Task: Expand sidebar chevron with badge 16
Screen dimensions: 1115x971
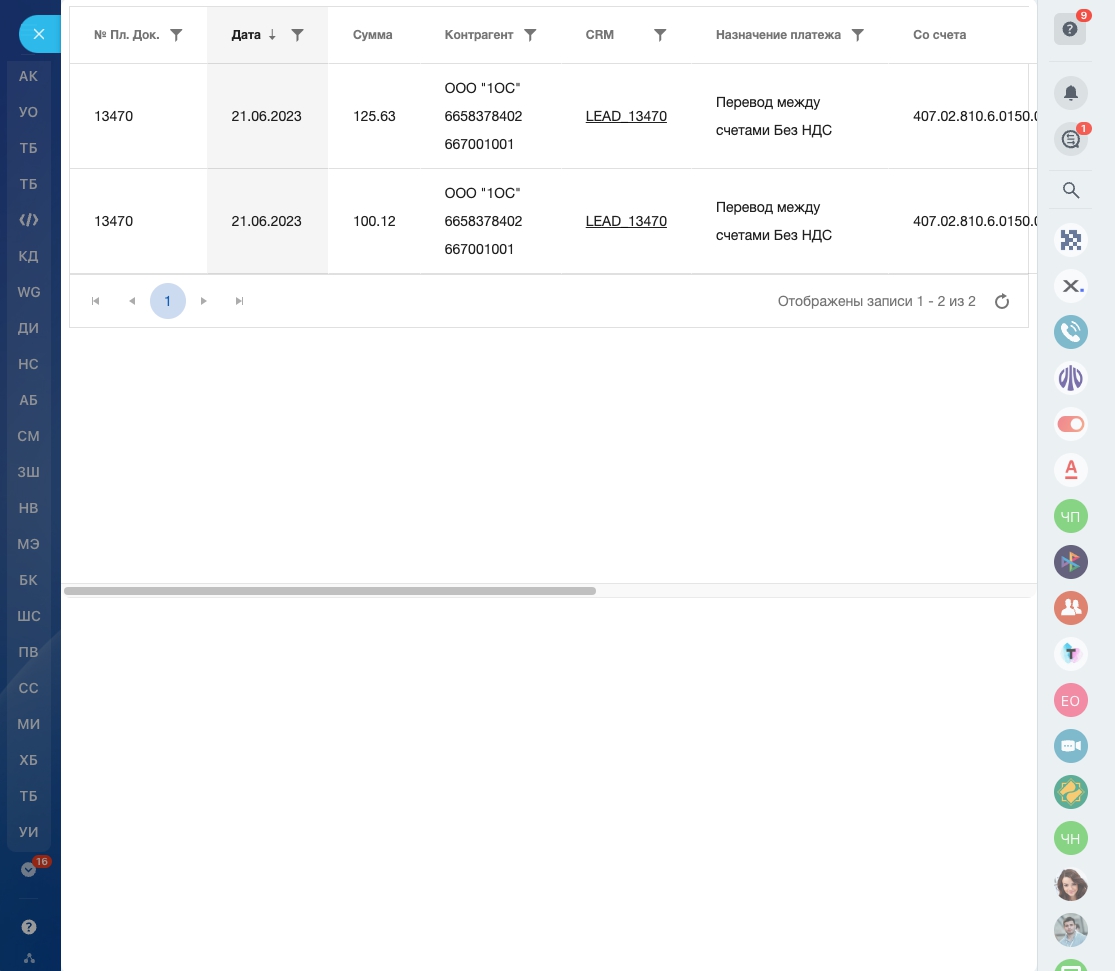Action: [28, 869]
